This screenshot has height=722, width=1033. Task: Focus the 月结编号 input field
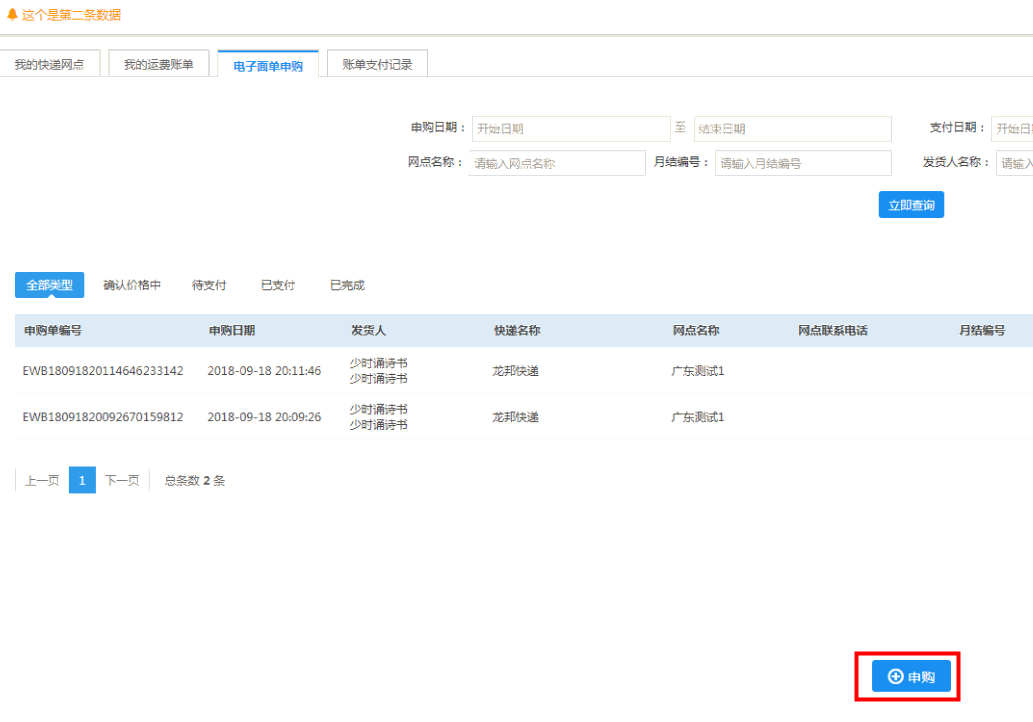(x=802, y=163)
